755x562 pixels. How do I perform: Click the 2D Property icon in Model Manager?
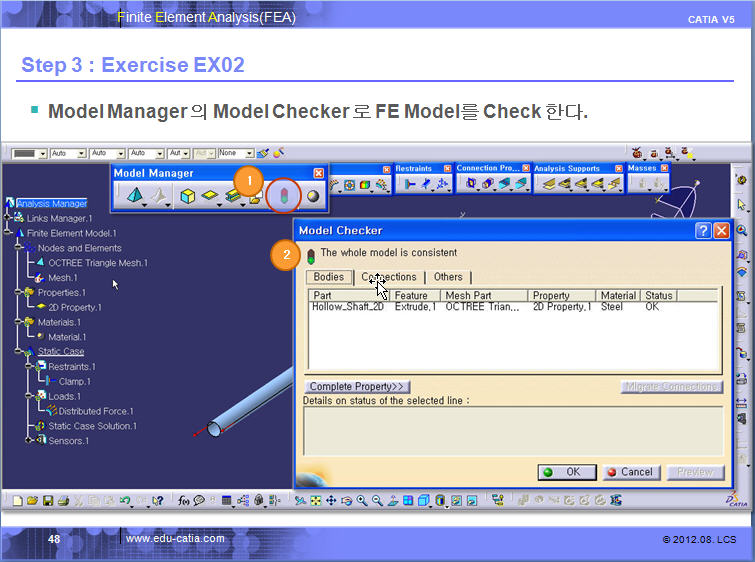[210, 196]
